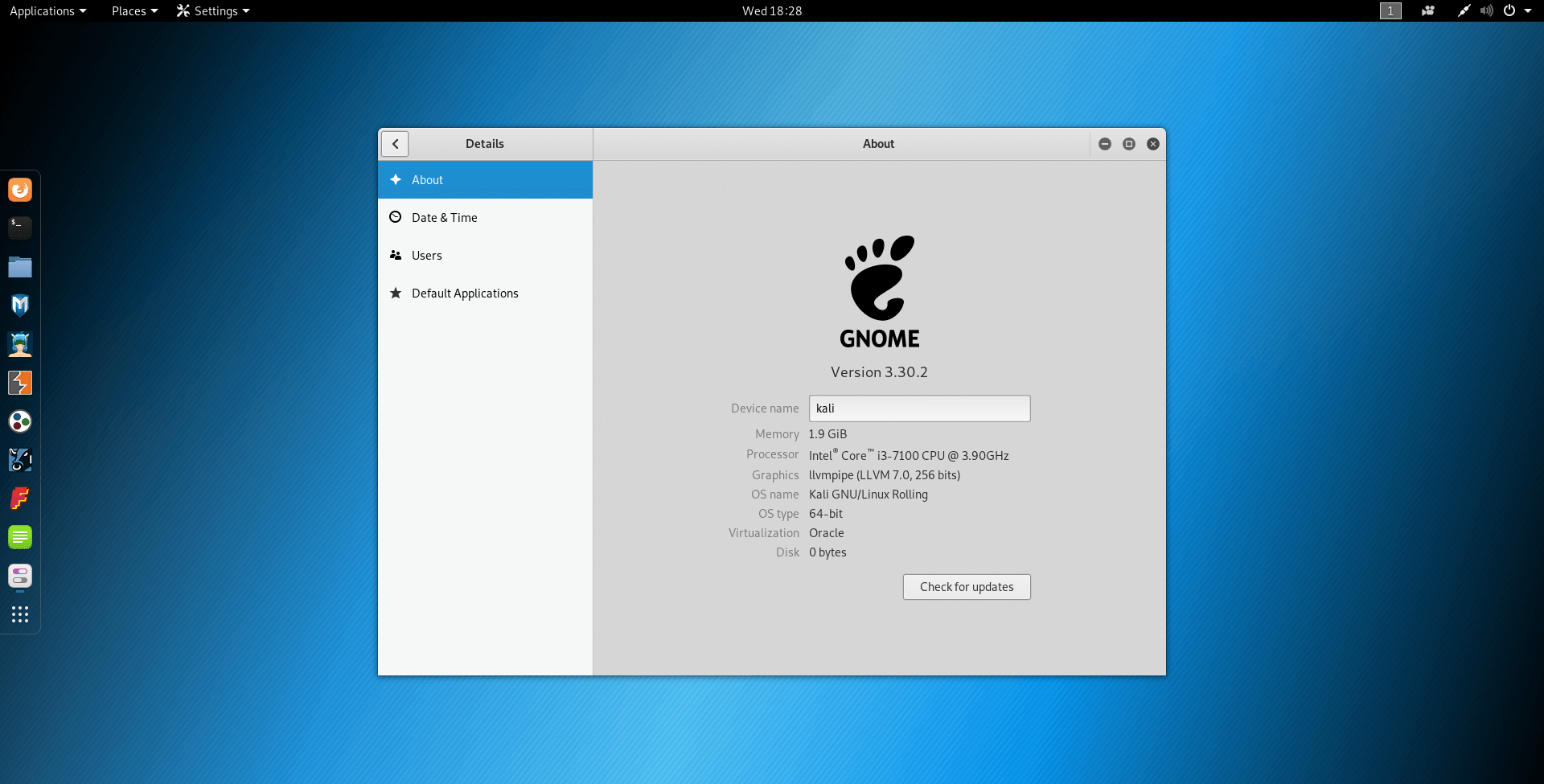Click the 64-bit OS type value
Image resolution: width=1544 pixels, height=784 pixels.
(826, 514)
